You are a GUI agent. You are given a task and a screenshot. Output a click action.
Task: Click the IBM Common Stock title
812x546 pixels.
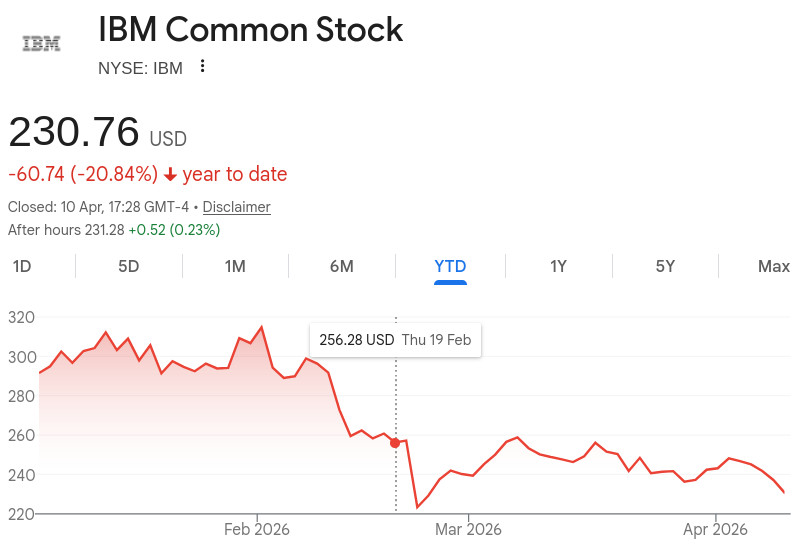(x=250, y=30)
